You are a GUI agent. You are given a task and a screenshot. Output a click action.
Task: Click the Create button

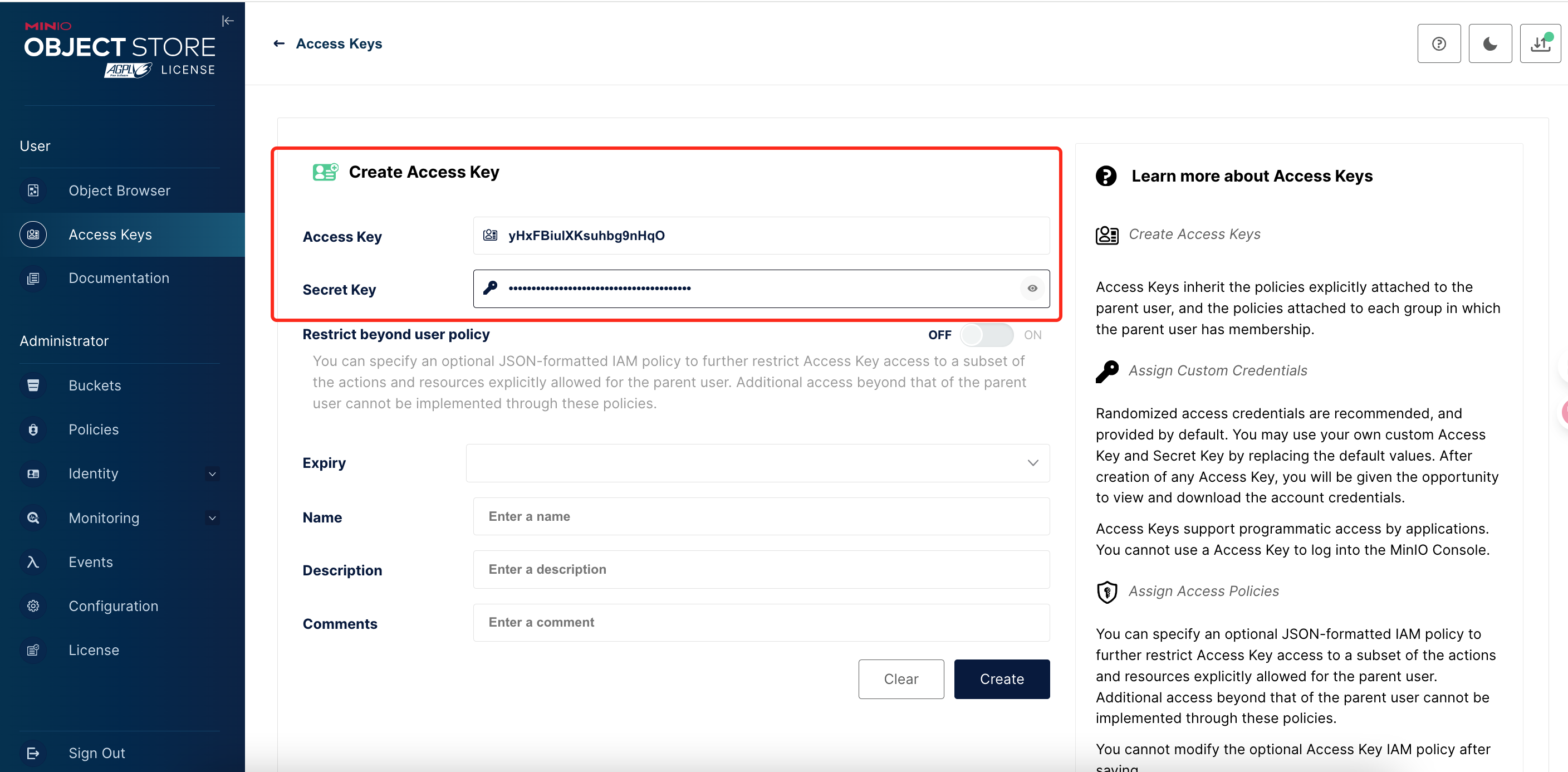[x=1001, y=679]
